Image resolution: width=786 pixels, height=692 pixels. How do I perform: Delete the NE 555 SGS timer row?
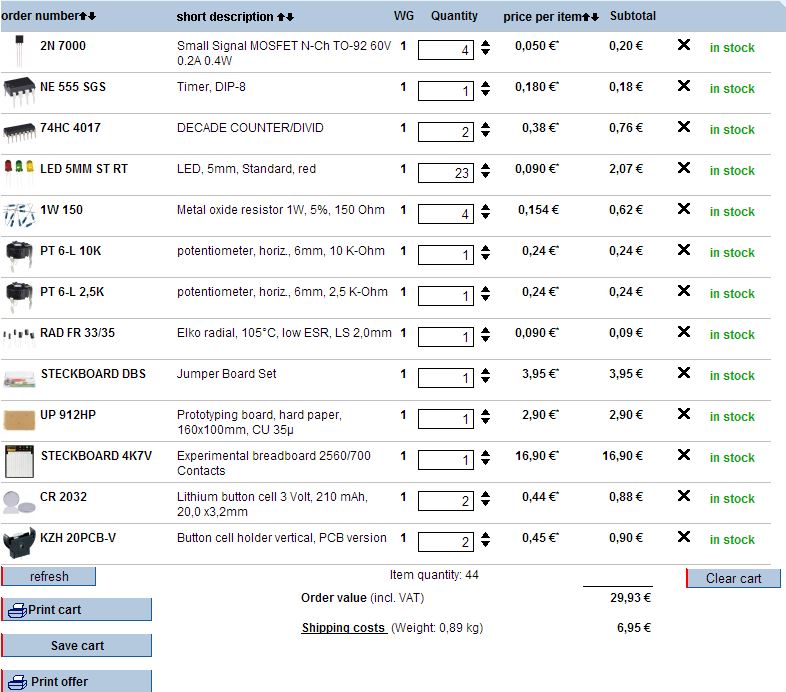point(684,86)
